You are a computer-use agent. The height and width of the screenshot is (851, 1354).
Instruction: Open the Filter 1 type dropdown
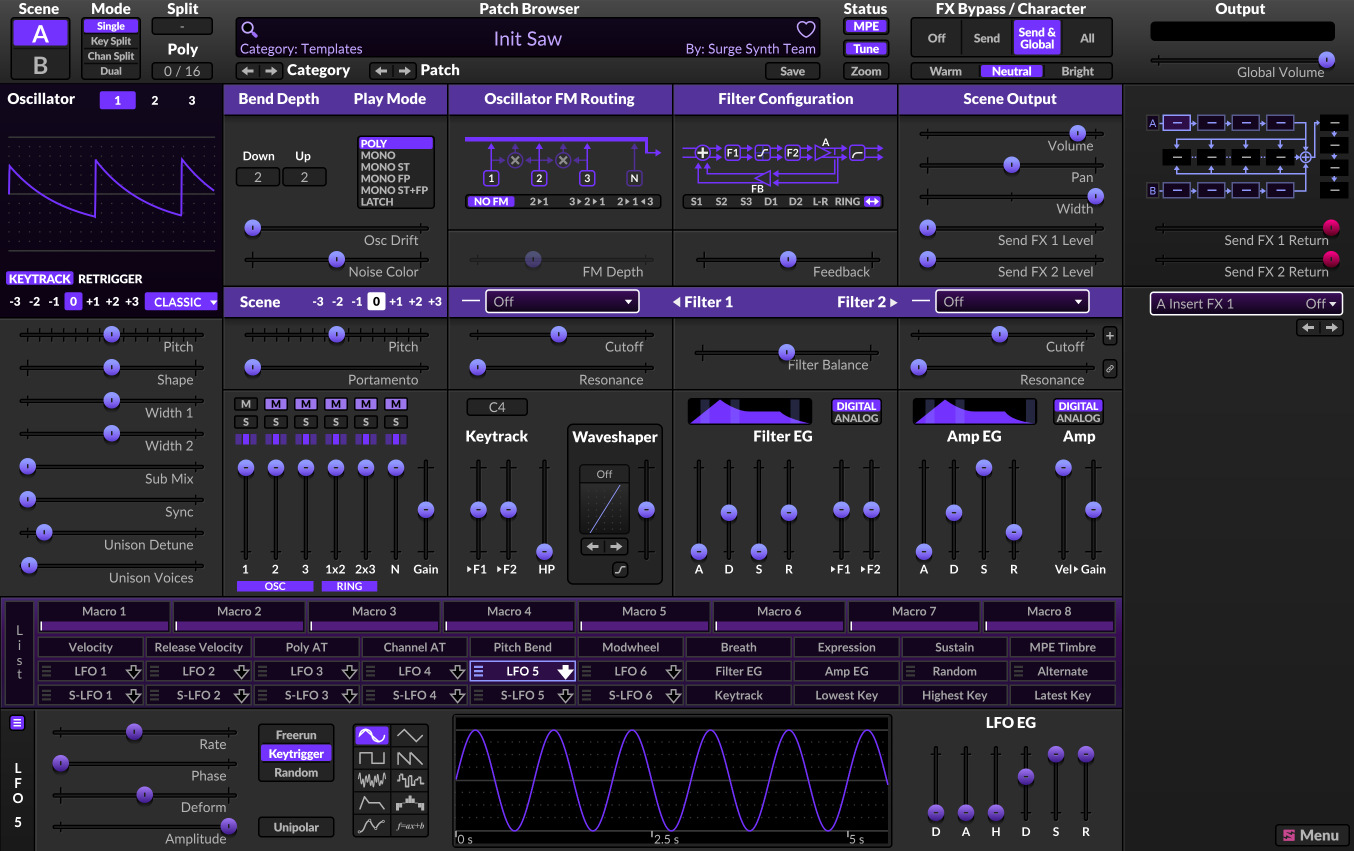pyautogui.click(x=561, y=301)
